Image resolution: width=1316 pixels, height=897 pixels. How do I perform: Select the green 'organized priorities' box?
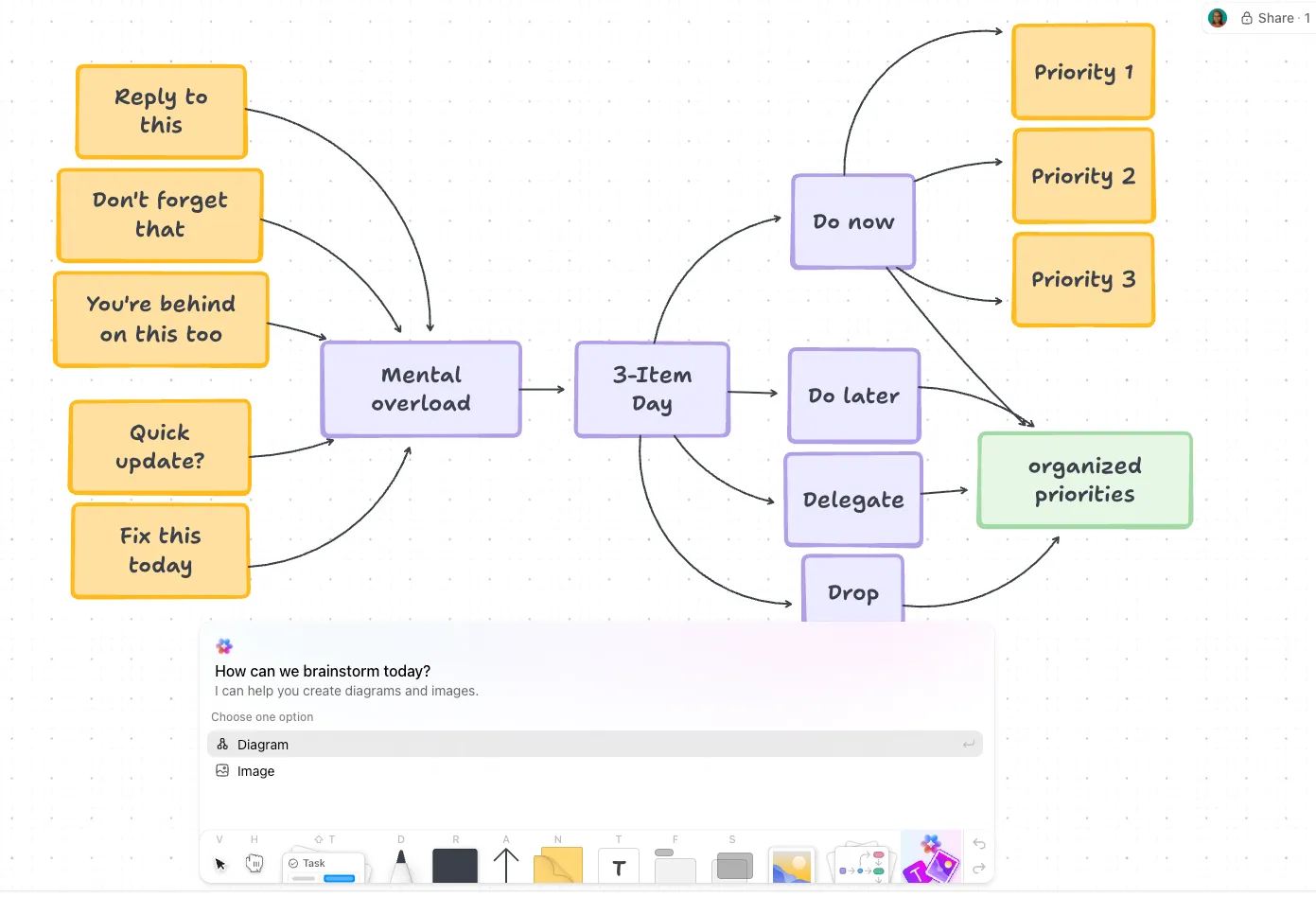pos(1085,480)
